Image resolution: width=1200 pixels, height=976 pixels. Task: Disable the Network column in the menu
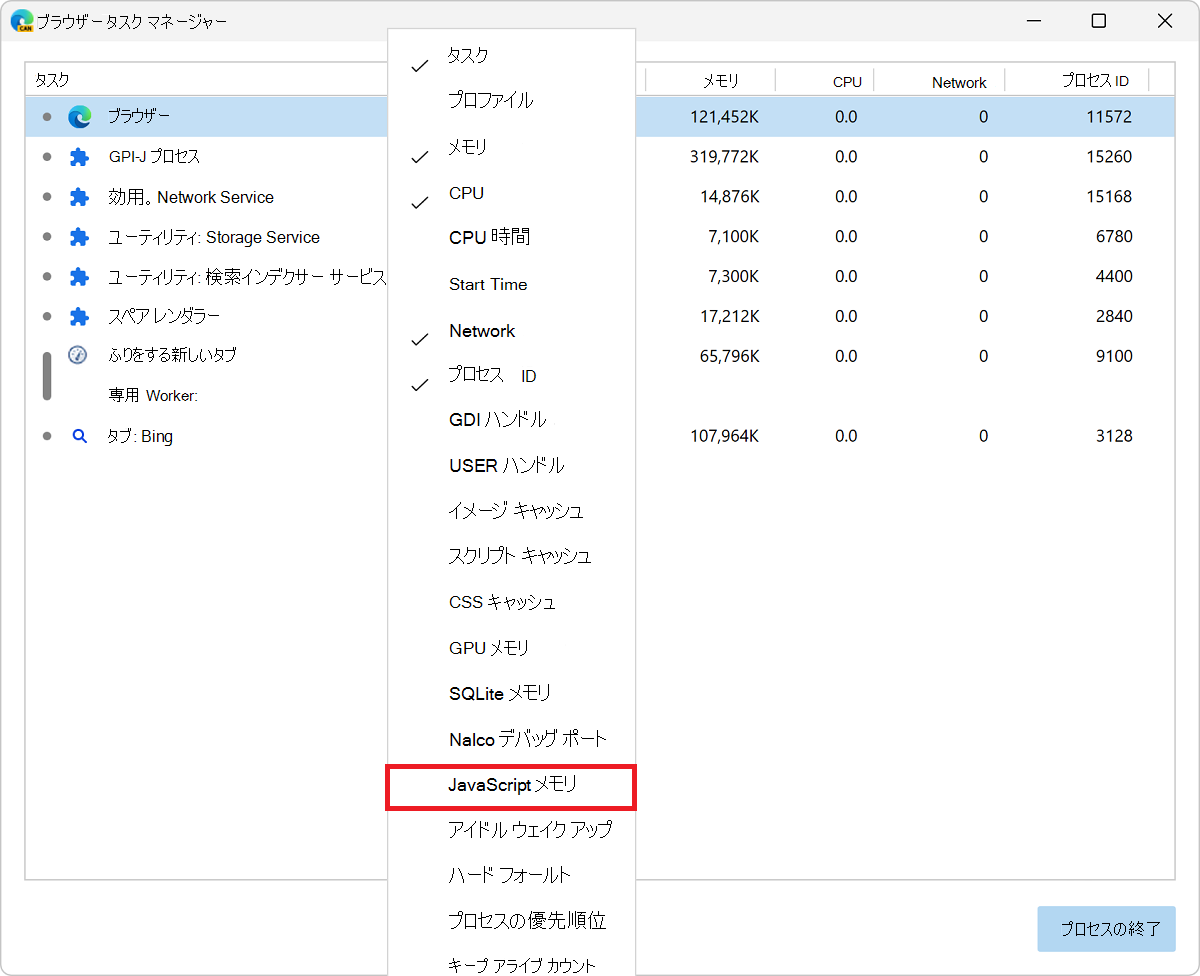[482, 331]
